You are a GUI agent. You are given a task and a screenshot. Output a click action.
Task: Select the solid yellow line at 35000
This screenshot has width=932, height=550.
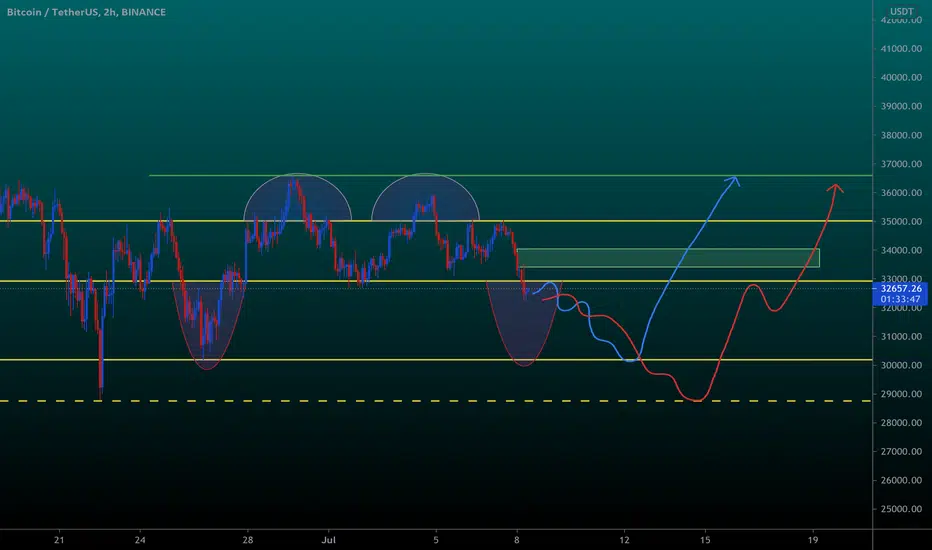pos(436,221)
